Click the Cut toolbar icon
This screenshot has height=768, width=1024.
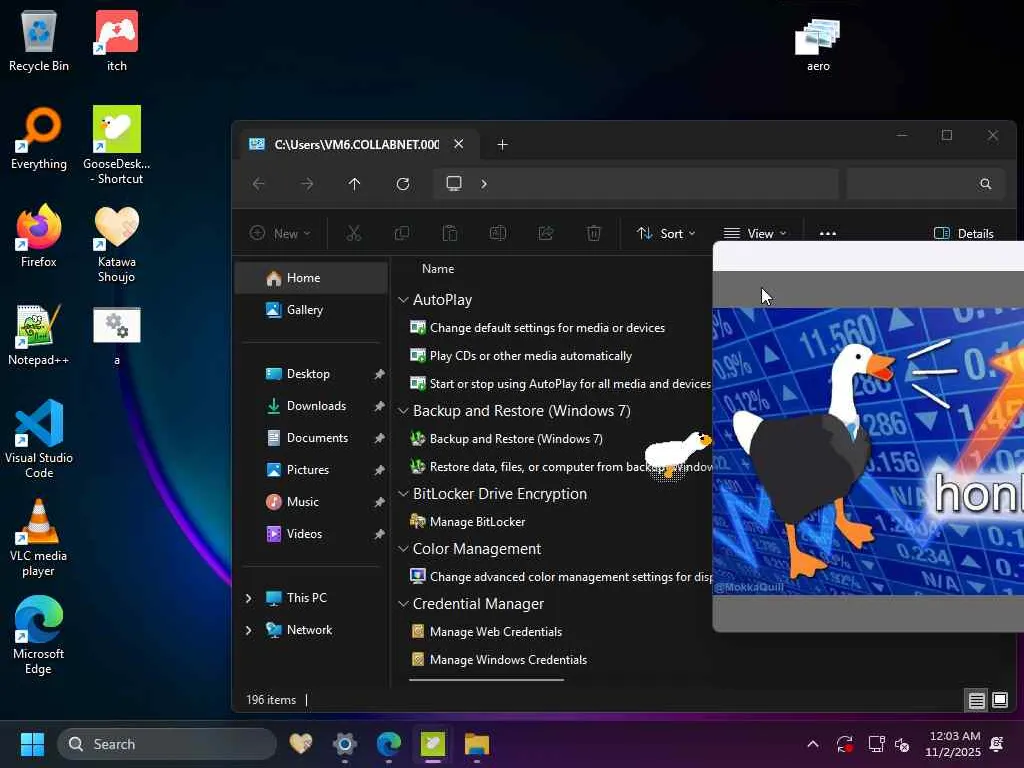(x=353, y=233)
